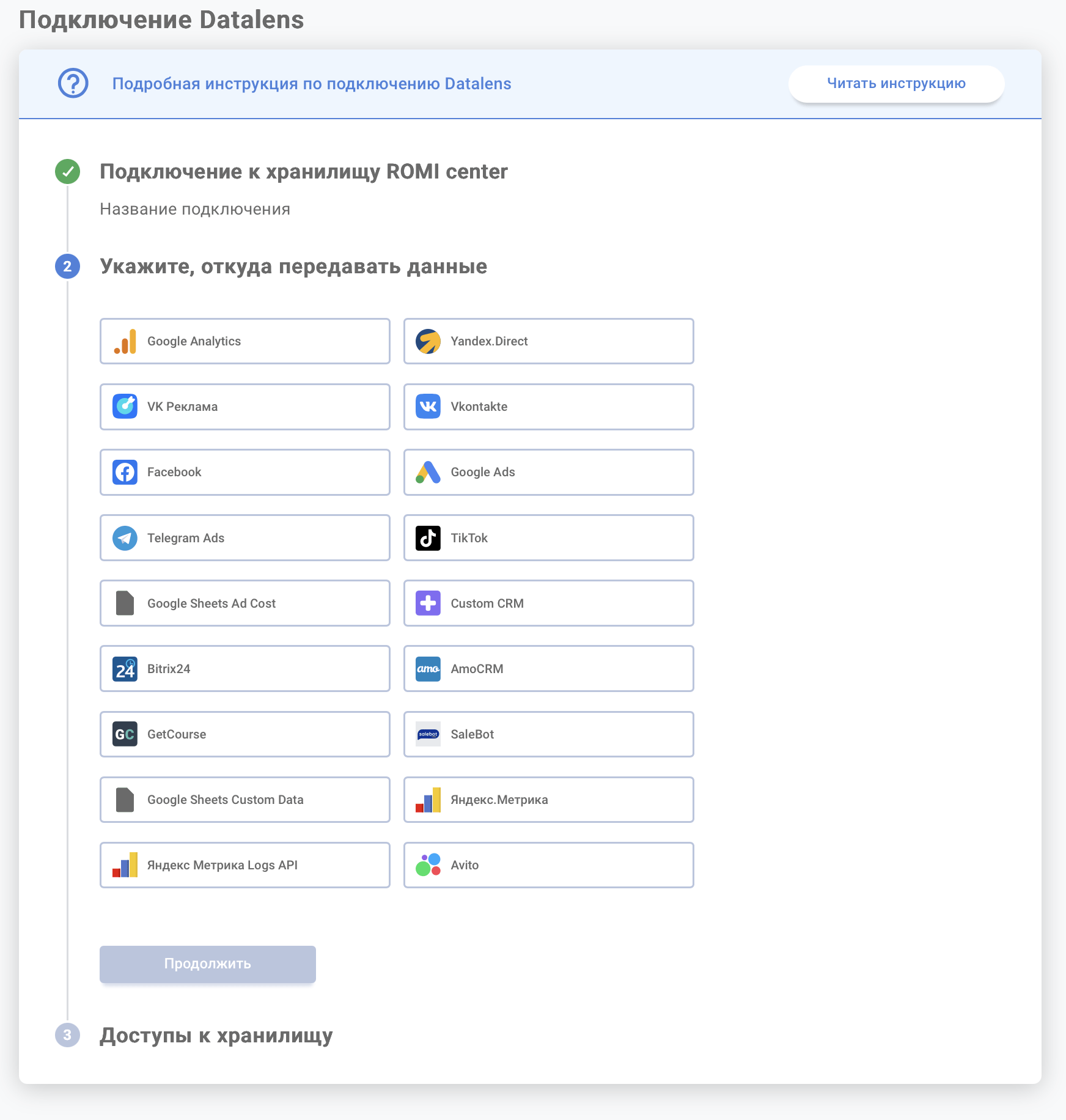1066x1120 pixels.
Task: Select the Custom CRM plus icon
Action: click(428, 604)
